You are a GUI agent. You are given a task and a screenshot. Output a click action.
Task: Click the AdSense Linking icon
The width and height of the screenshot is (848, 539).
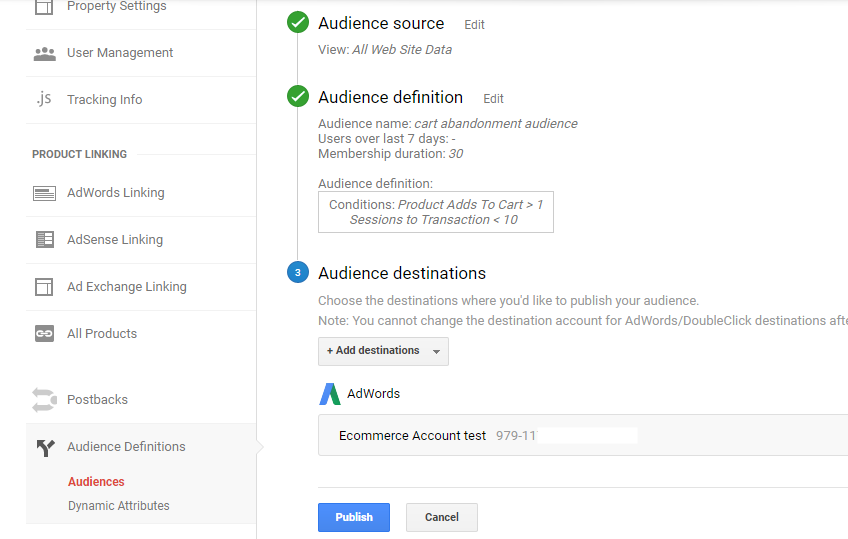(44, 239)
